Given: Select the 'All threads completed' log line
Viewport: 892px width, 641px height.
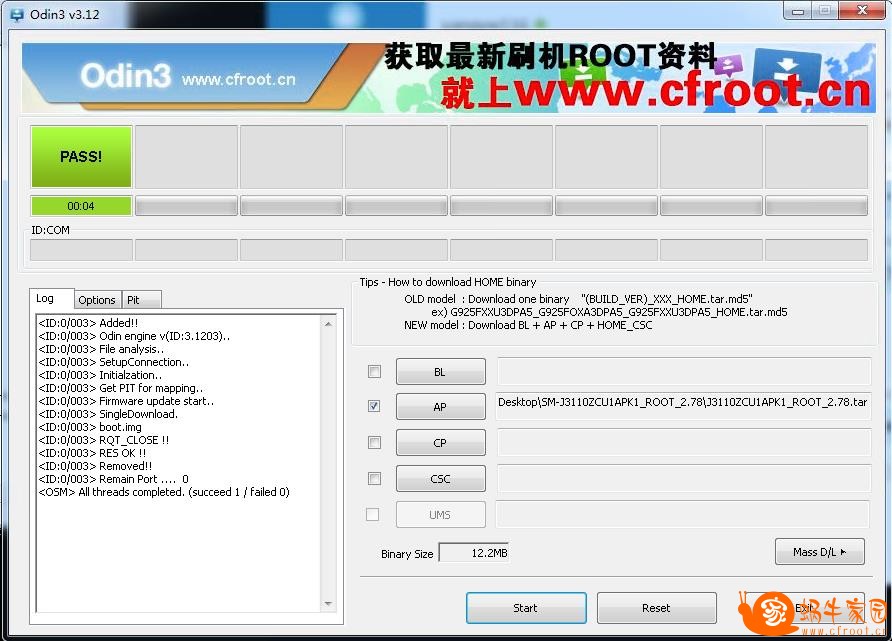Looking at the screenshot, I should click(x=164, y=492).
